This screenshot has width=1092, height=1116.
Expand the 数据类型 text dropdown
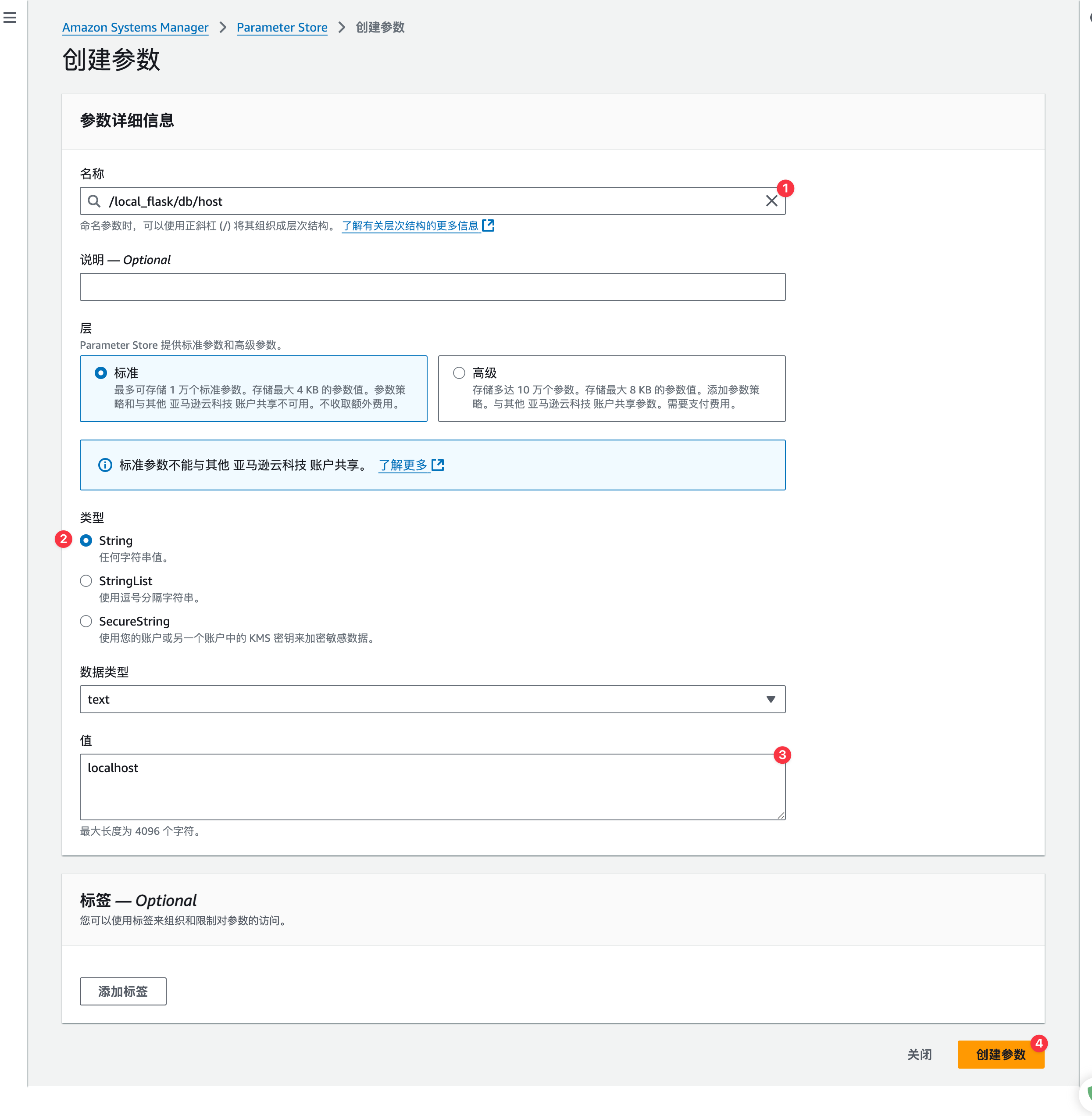432,699
